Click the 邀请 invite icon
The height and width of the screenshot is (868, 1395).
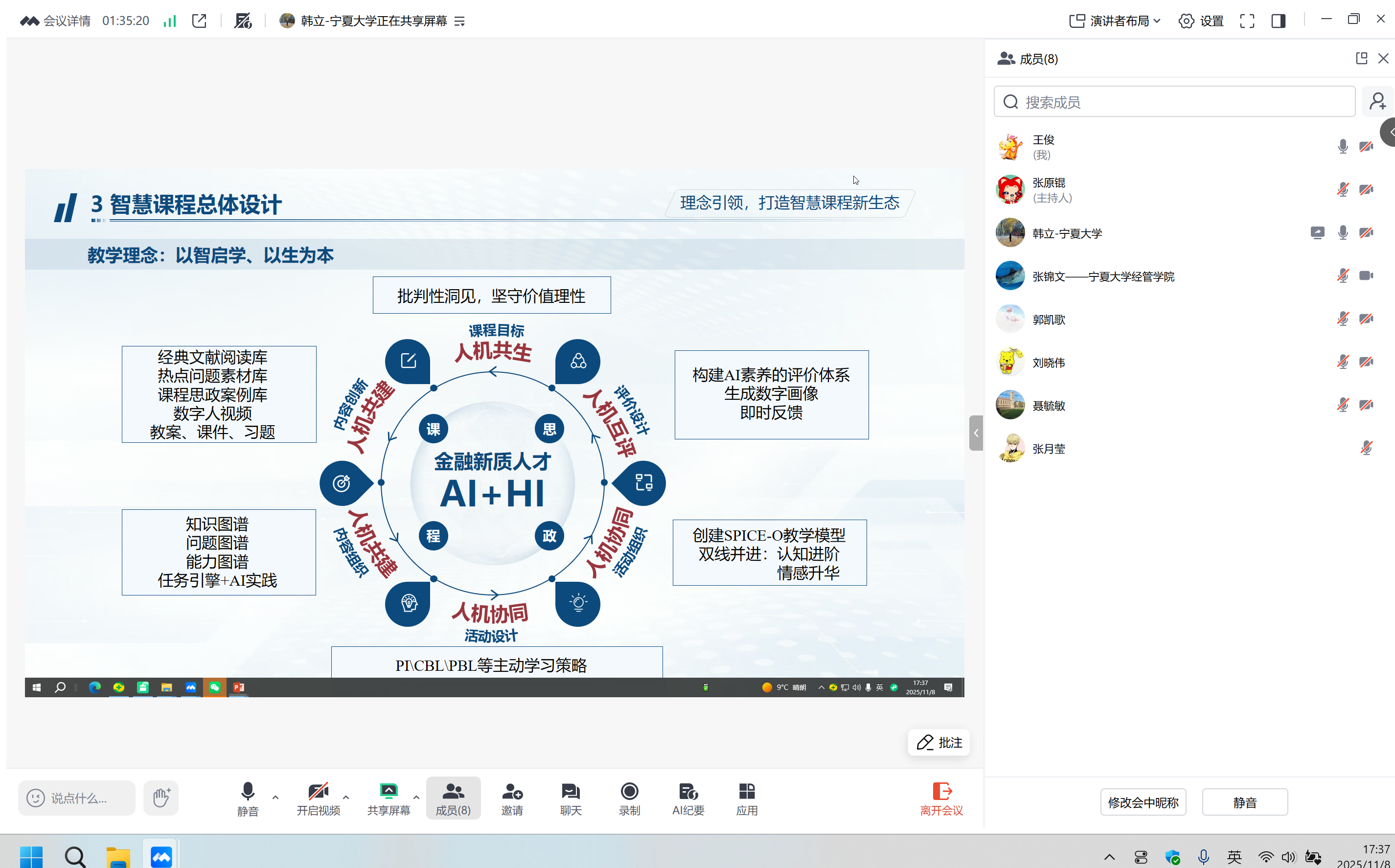click(x=511, y=798)
